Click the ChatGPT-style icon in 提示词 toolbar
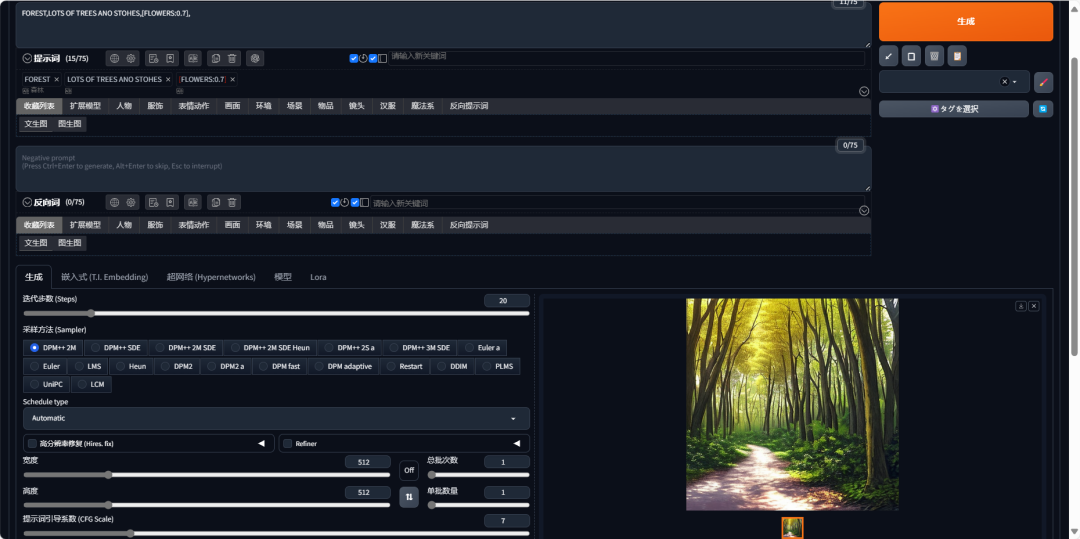This screenshot has height=539, width=1080. click(x=255, y=59)
